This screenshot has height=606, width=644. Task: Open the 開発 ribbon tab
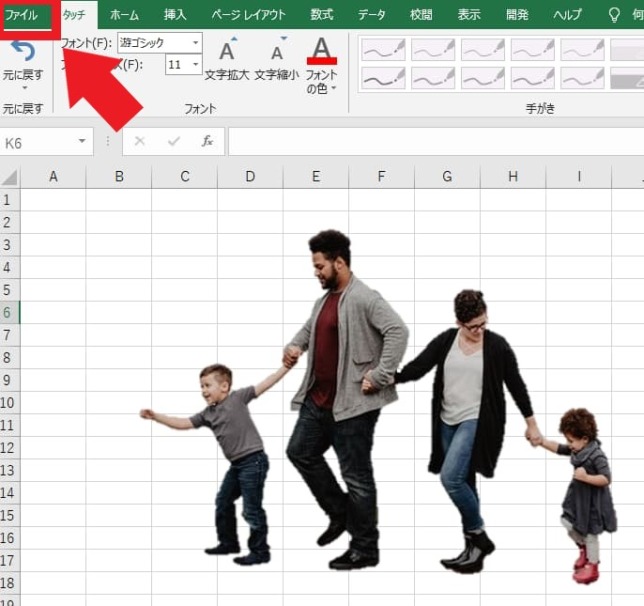pyautogui.click(x=517, y=15)
